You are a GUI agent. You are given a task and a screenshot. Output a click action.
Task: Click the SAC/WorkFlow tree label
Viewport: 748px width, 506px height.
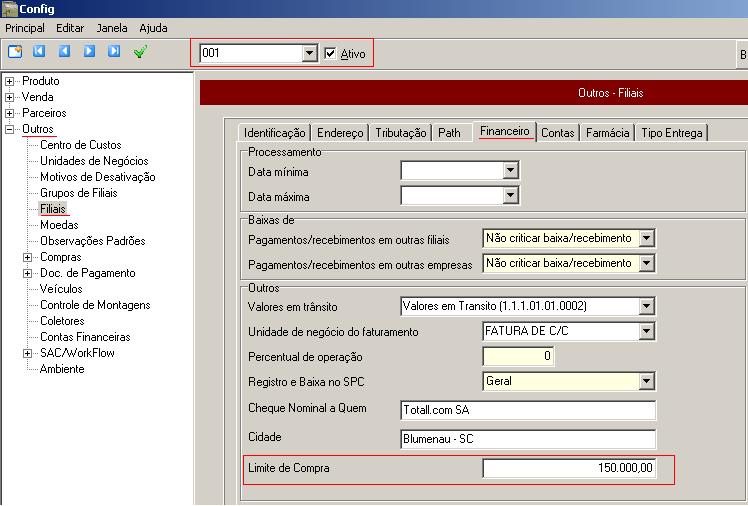tap(77, 353)
